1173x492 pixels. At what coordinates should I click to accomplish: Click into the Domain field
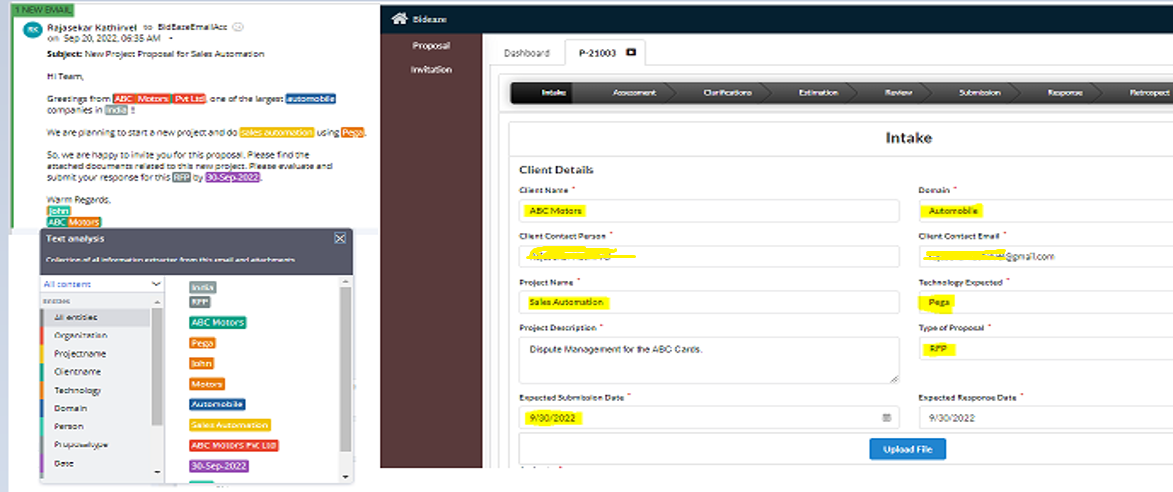click(1046, 211)
